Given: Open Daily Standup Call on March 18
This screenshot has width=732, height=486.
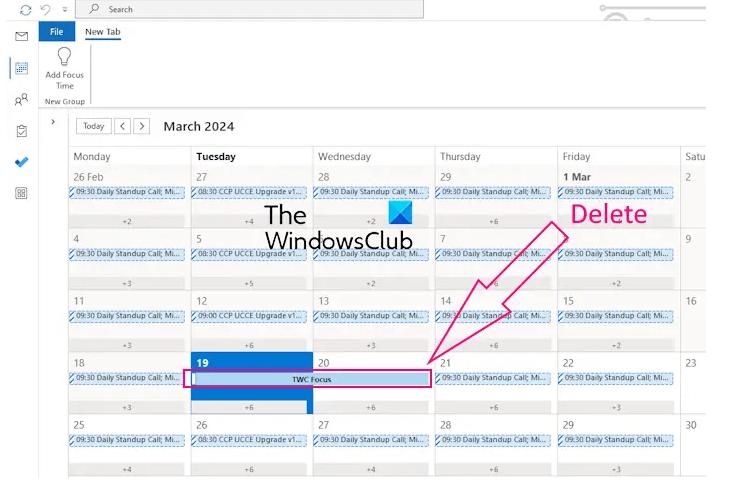Looking at the screenshot, I should [127, 378].
